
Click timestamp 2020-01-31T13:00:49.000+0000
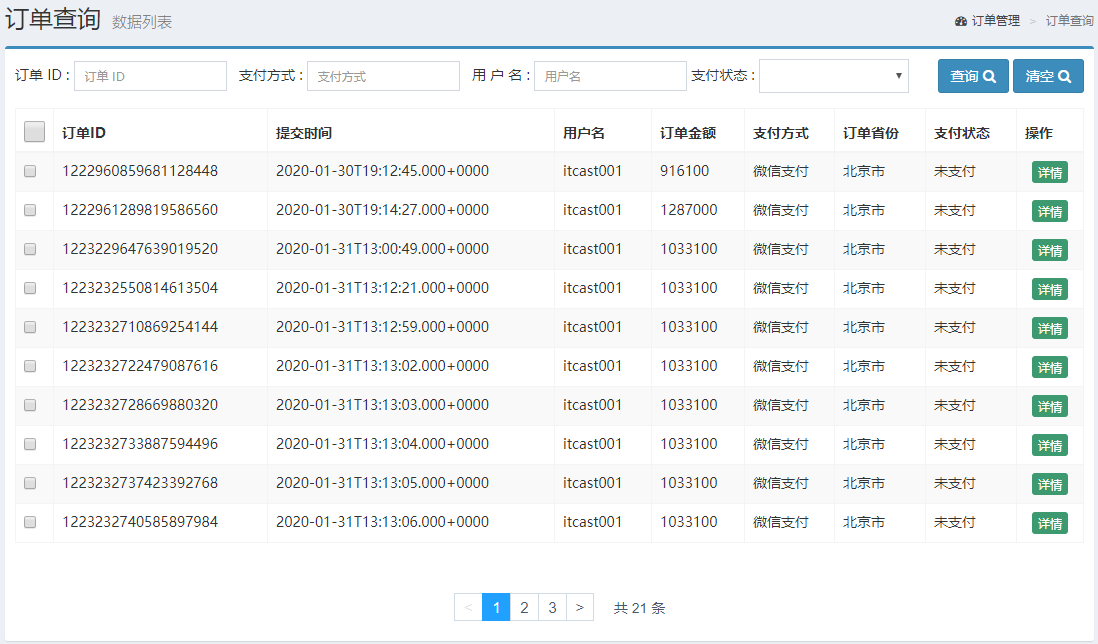pos(382,249)
